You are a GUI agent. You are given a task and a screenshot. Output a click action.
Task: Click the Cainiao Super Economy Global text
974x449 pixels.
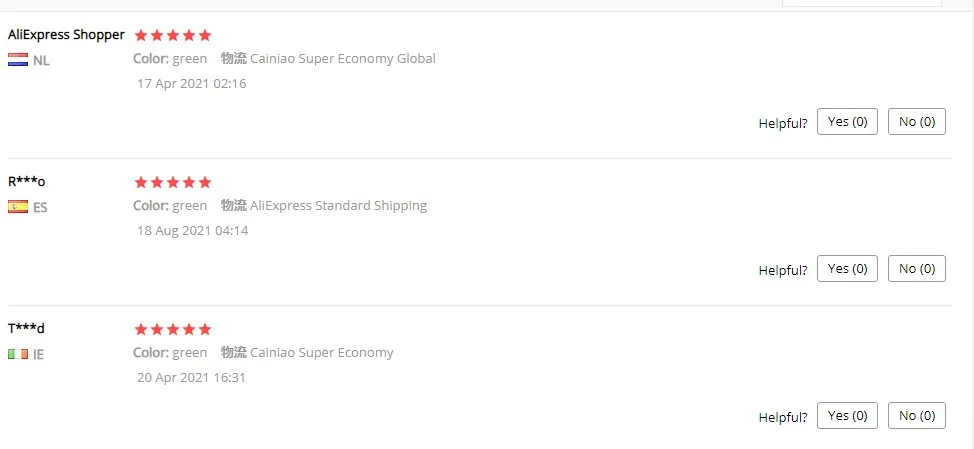(343, 59)
